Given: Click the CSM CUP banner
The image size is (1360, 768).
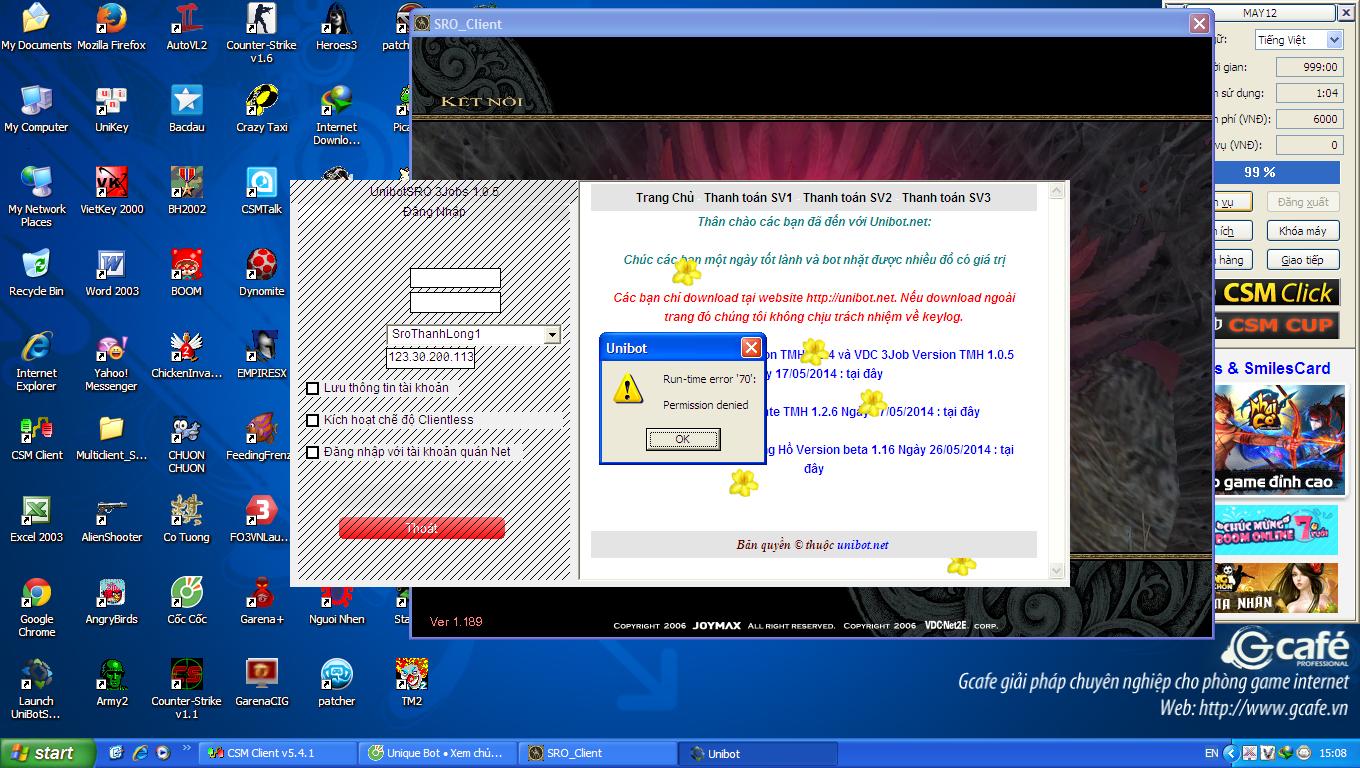Looking at the screenshot, I should click(1275, 325).
